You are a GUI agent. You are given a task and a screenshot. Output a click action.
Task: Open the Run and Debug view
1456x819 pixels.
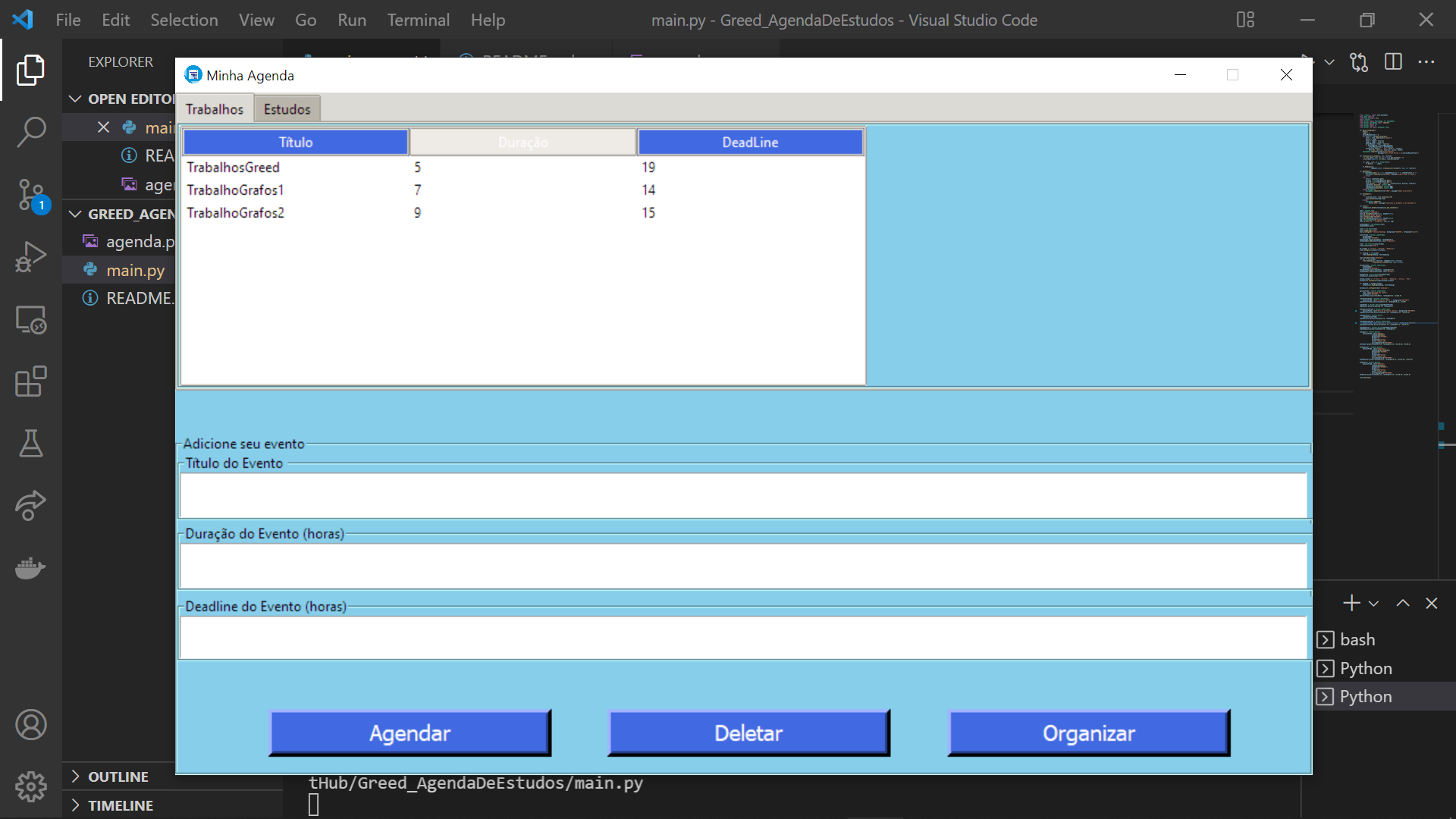[30, 256]
